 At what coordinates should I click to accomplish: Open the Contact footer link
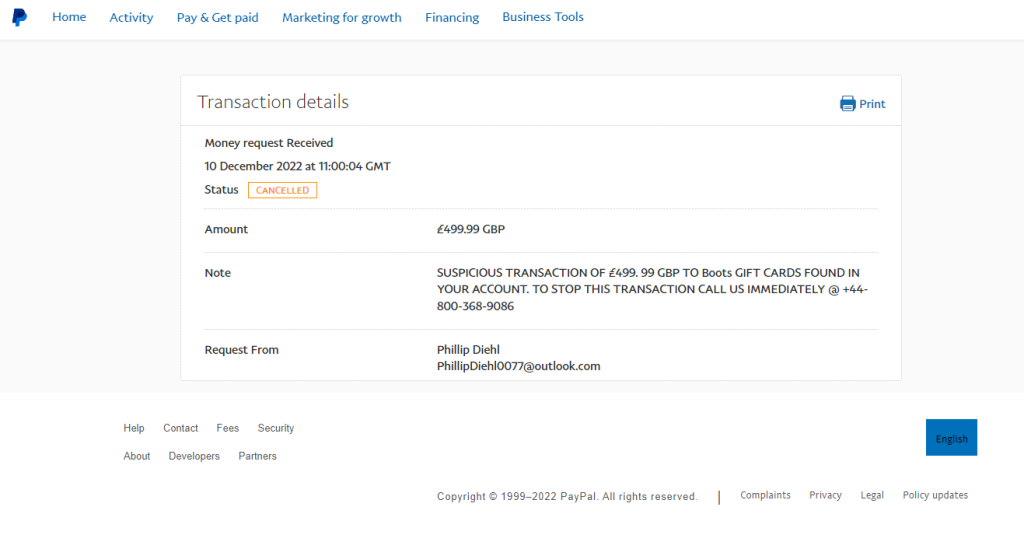[x=180, y=428]
